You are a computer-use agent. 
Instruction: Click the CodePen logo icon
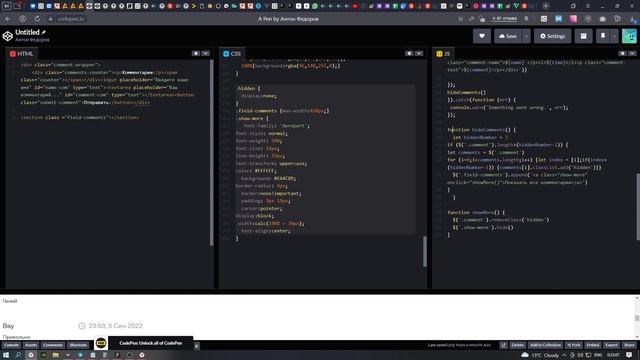point(7,36)
